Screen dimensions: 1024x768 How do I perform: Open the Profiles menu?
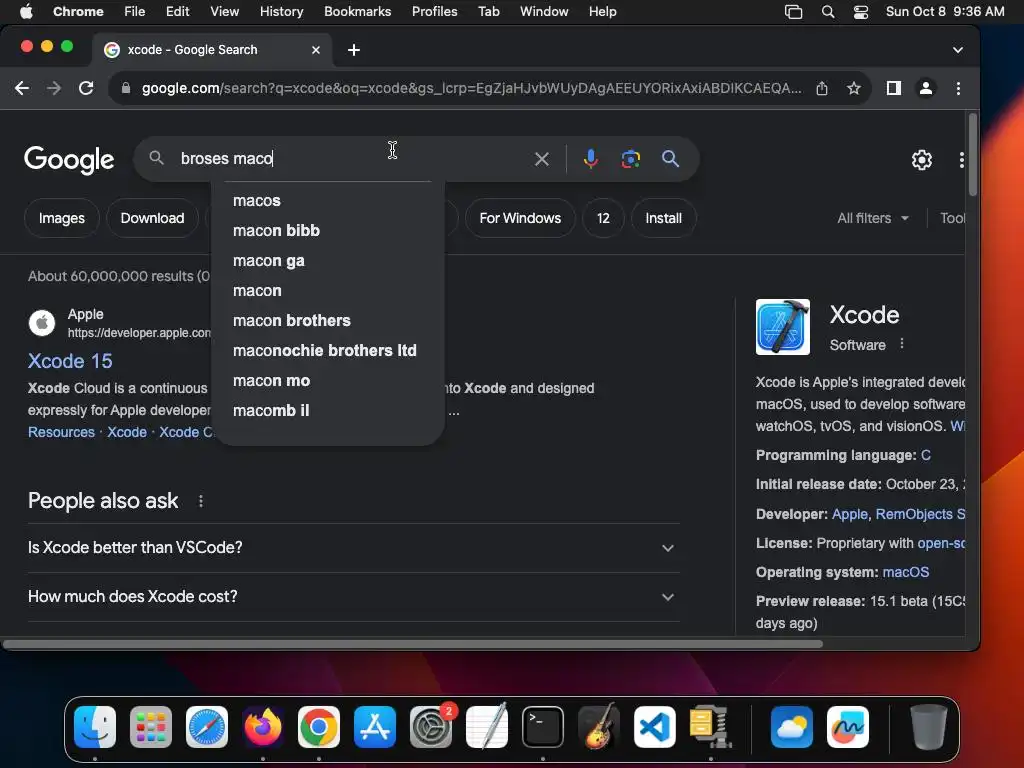pos(434,11)
